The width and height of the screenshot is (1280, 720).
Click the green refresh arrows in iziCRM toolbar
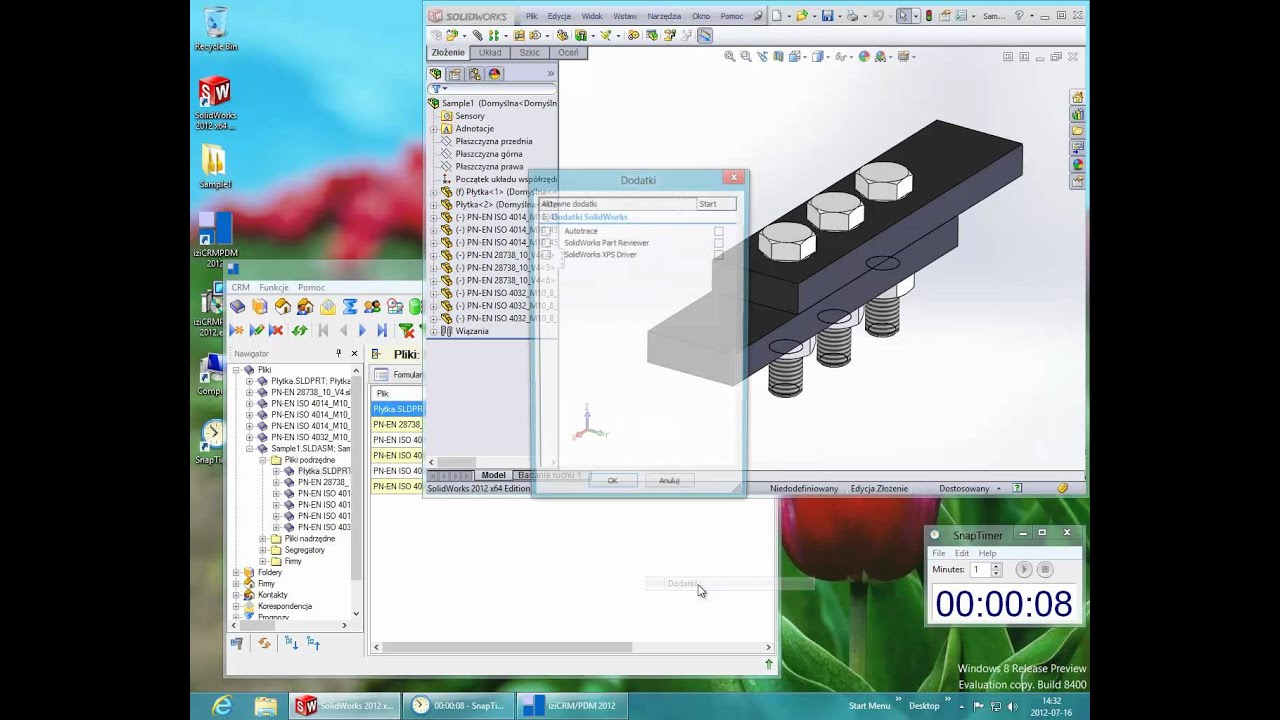[299, 330]
